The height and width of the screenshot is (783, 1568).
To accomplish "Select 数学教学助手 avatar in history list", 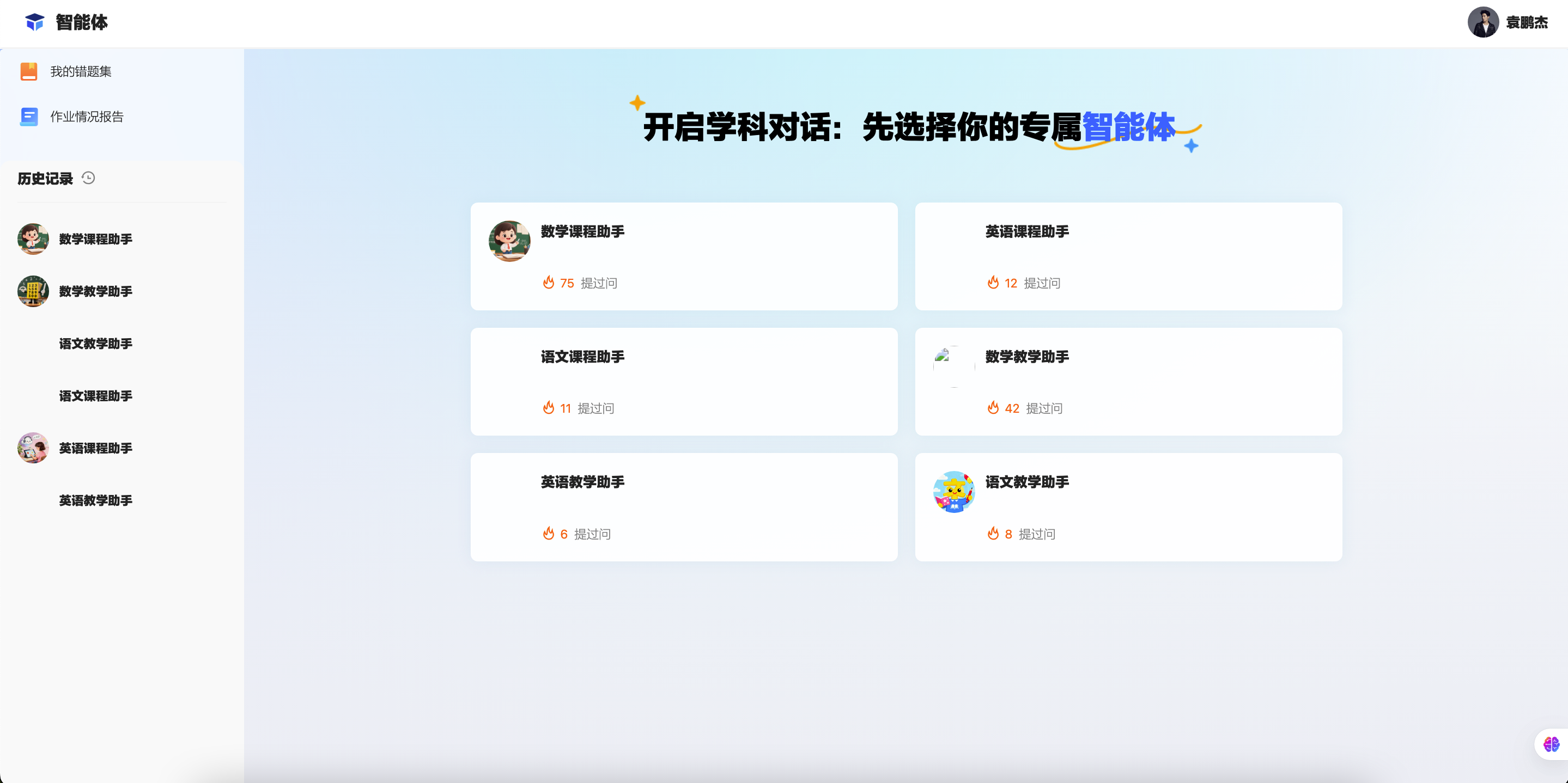I will point(33,291).
